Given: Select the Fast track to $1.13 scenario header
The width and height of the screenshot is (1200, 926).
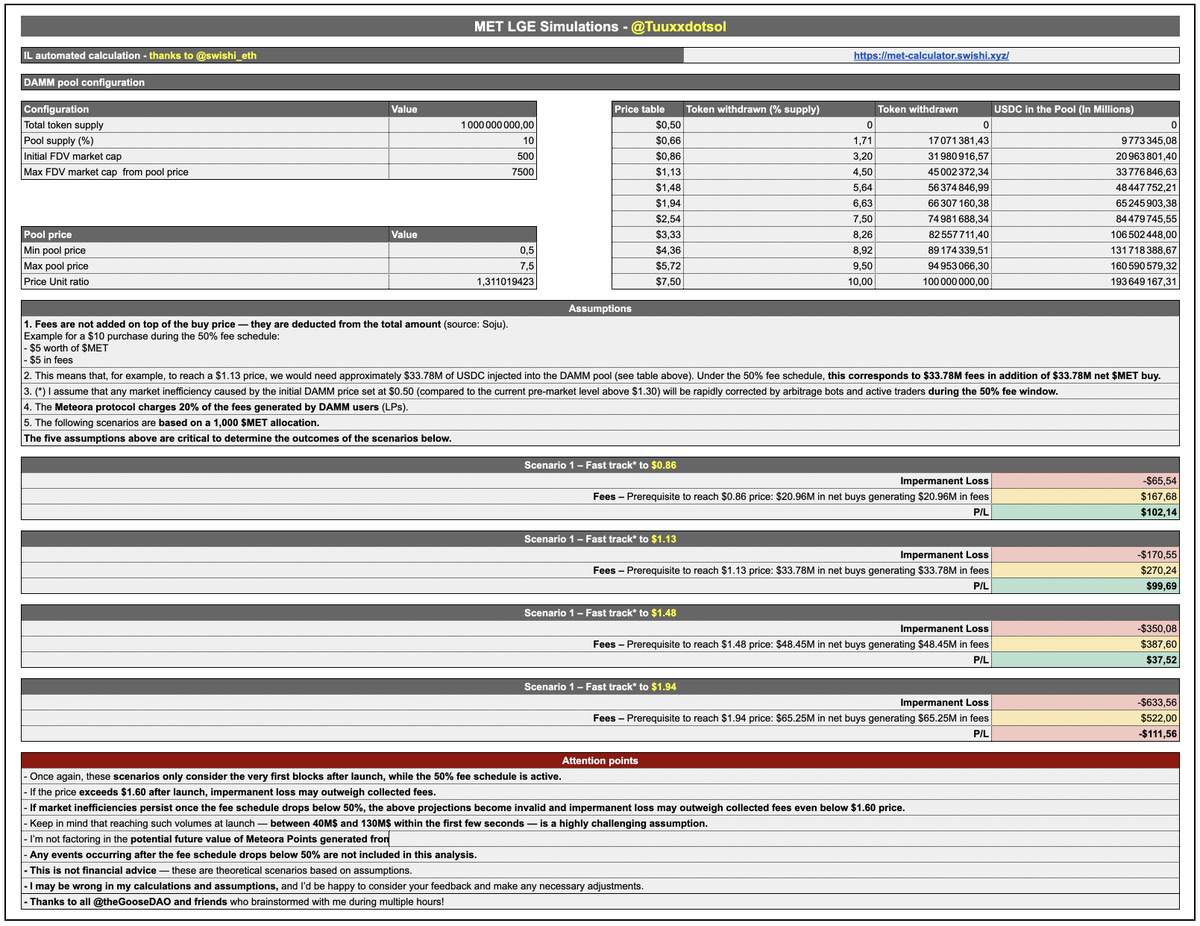Looking at the screenshot, I should (x=600, y=539).
